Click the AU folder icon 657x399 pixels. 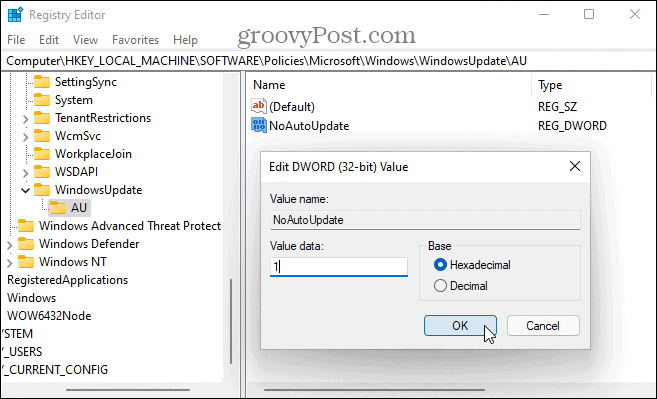pos(58,207)
